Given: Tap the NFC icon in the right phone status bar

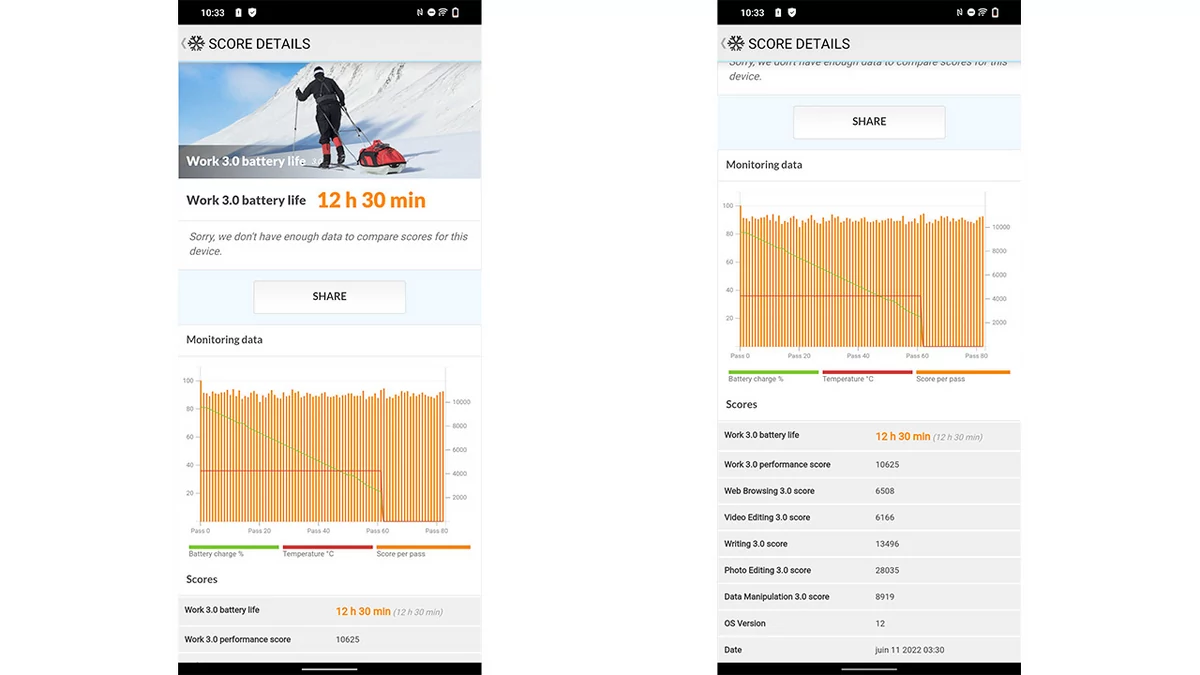Looking at the screenshot, I should coord(958,13).
